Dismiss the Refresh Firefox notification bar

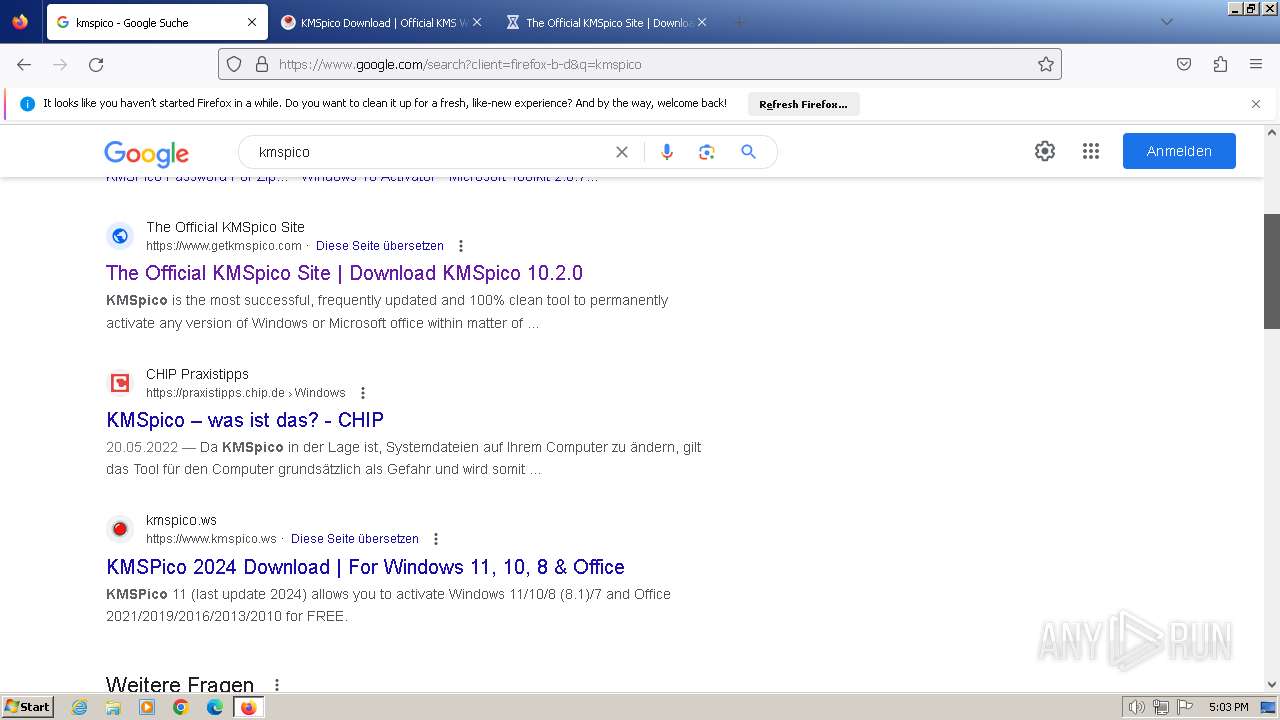1256,104
